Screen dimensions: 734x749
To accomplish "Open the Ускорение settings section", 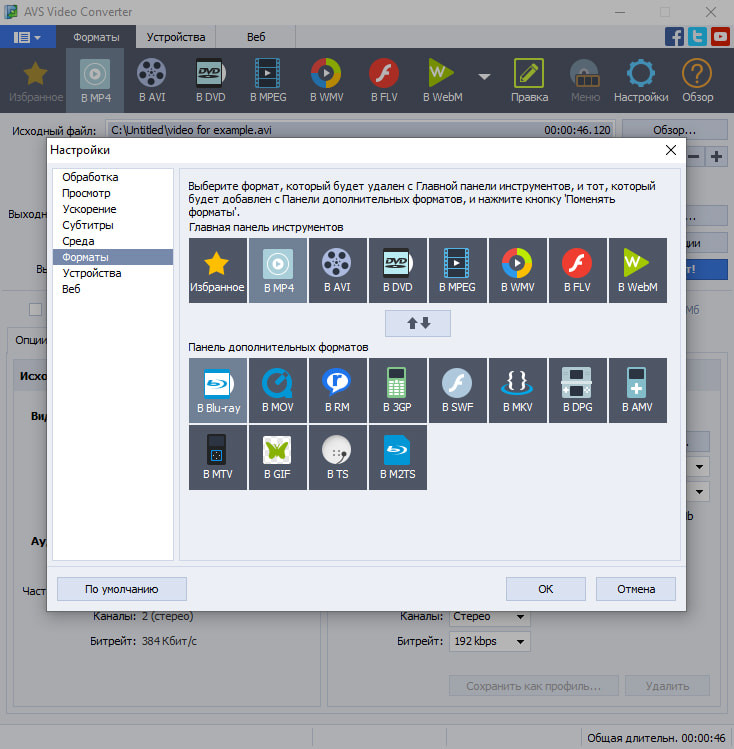I will 113,209.
